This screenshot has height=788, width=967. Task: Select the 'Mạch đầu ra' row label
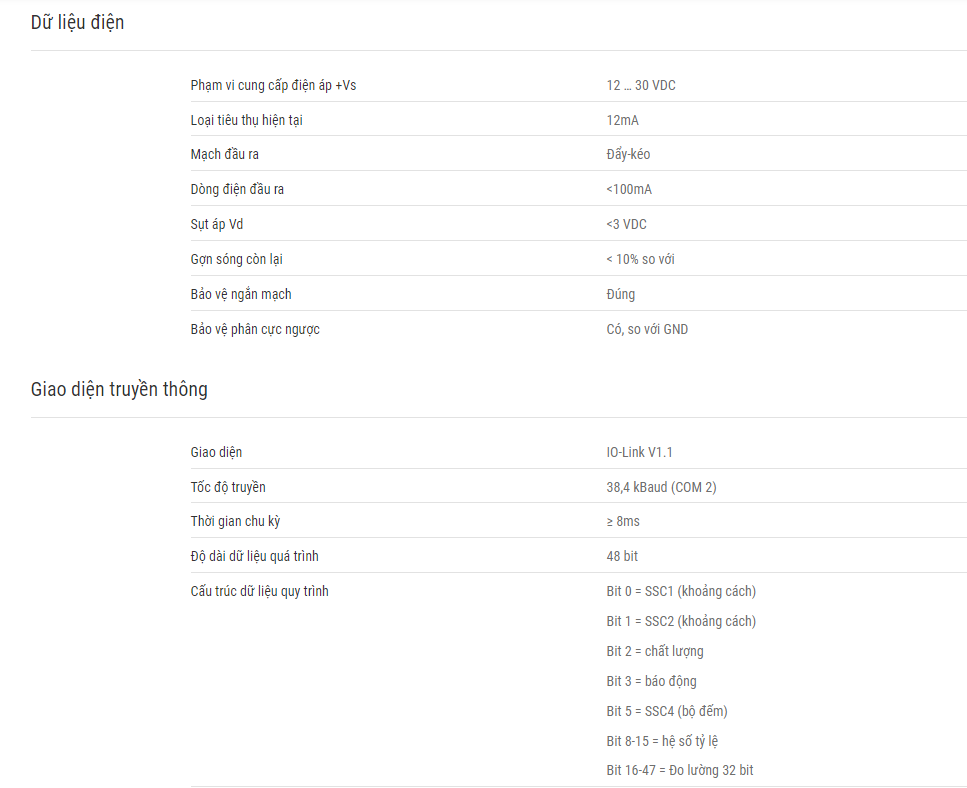224,154
